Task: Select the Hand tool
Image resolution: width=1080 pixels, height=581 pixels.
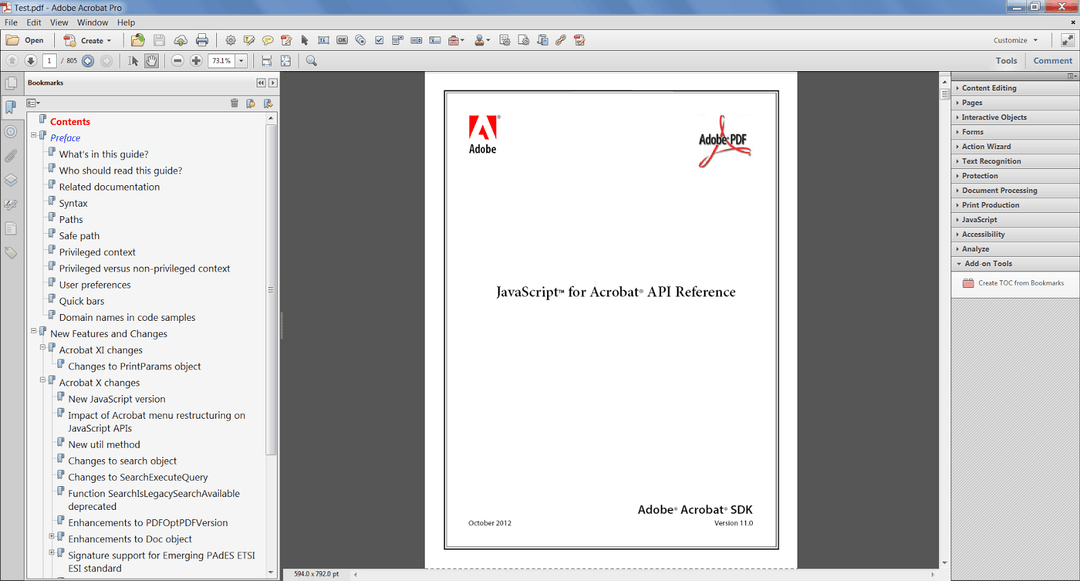Action: click(151, 60)
